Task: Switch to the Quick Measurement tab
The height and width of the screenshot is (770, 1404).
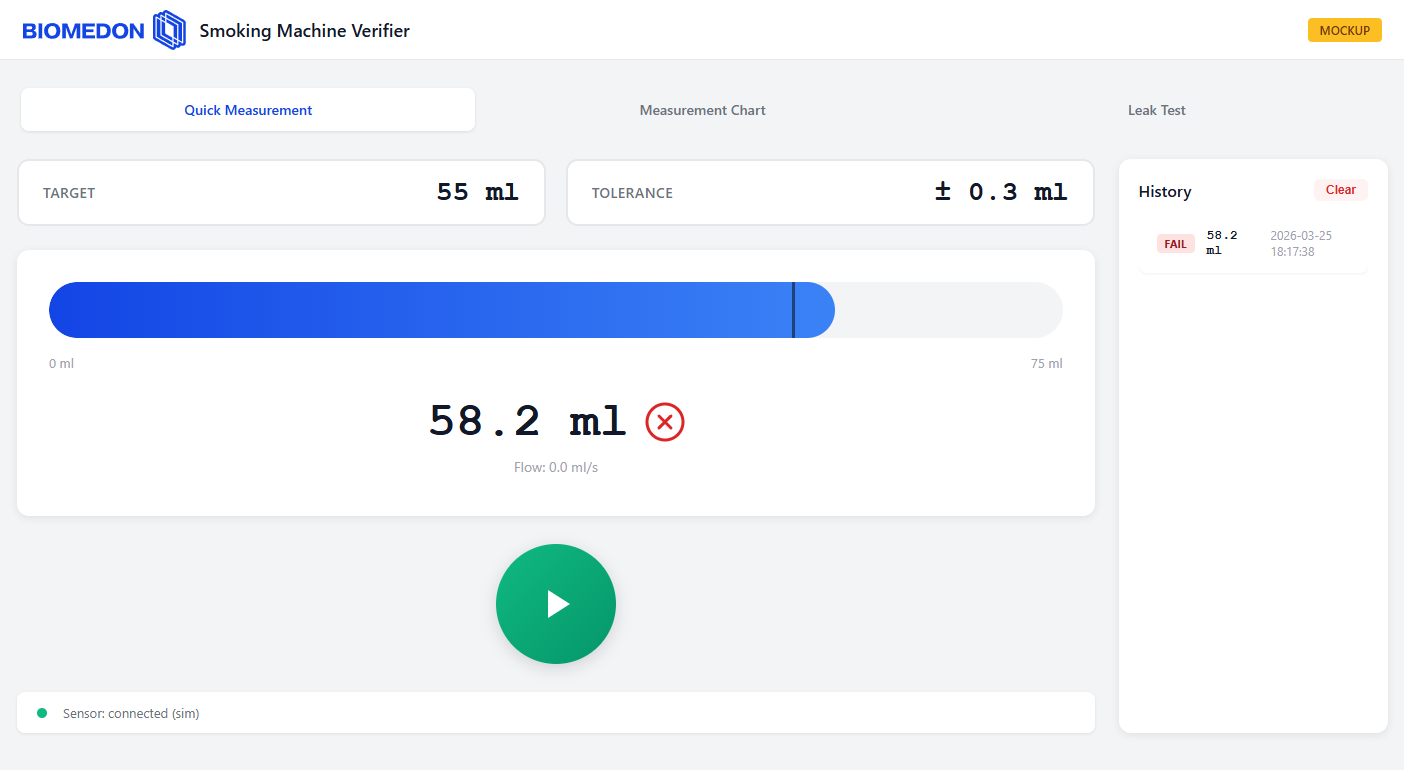Action: click(x=248, y=110)
